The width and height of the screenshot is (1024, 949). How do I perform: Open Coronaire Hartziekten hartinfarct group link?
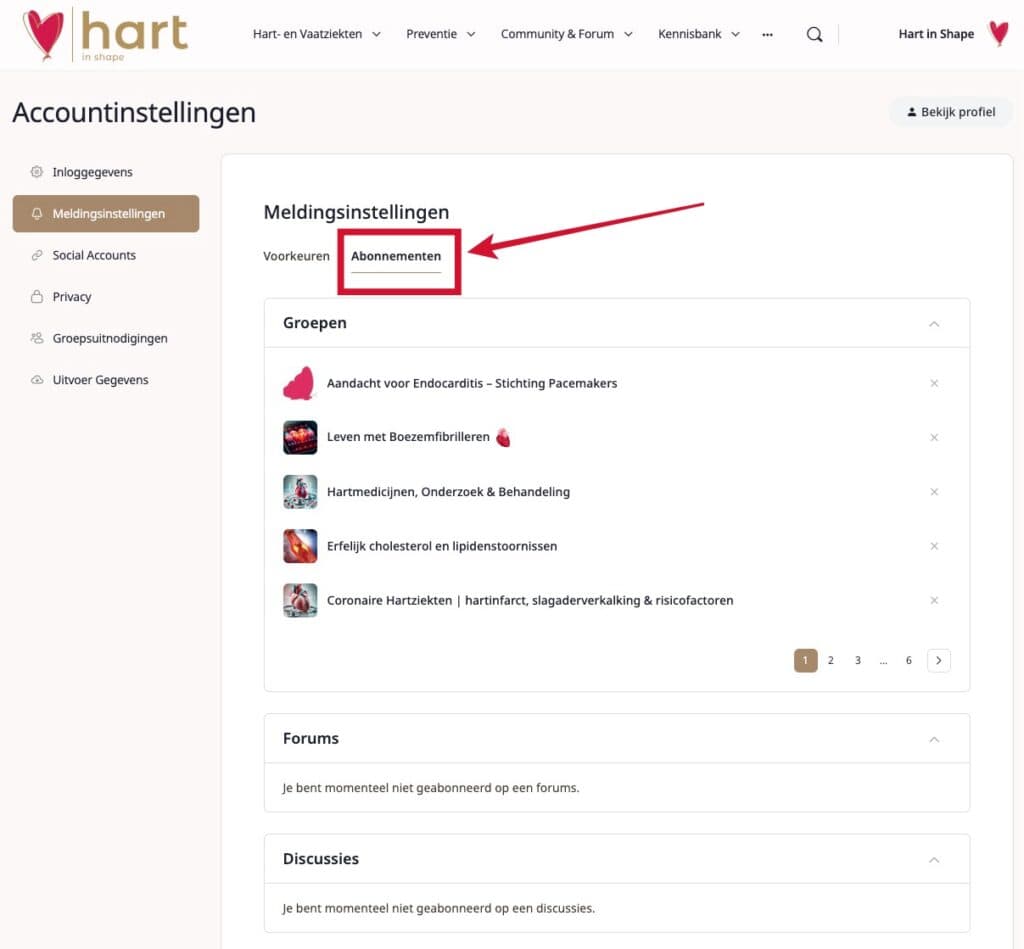[x=530, y=600]
